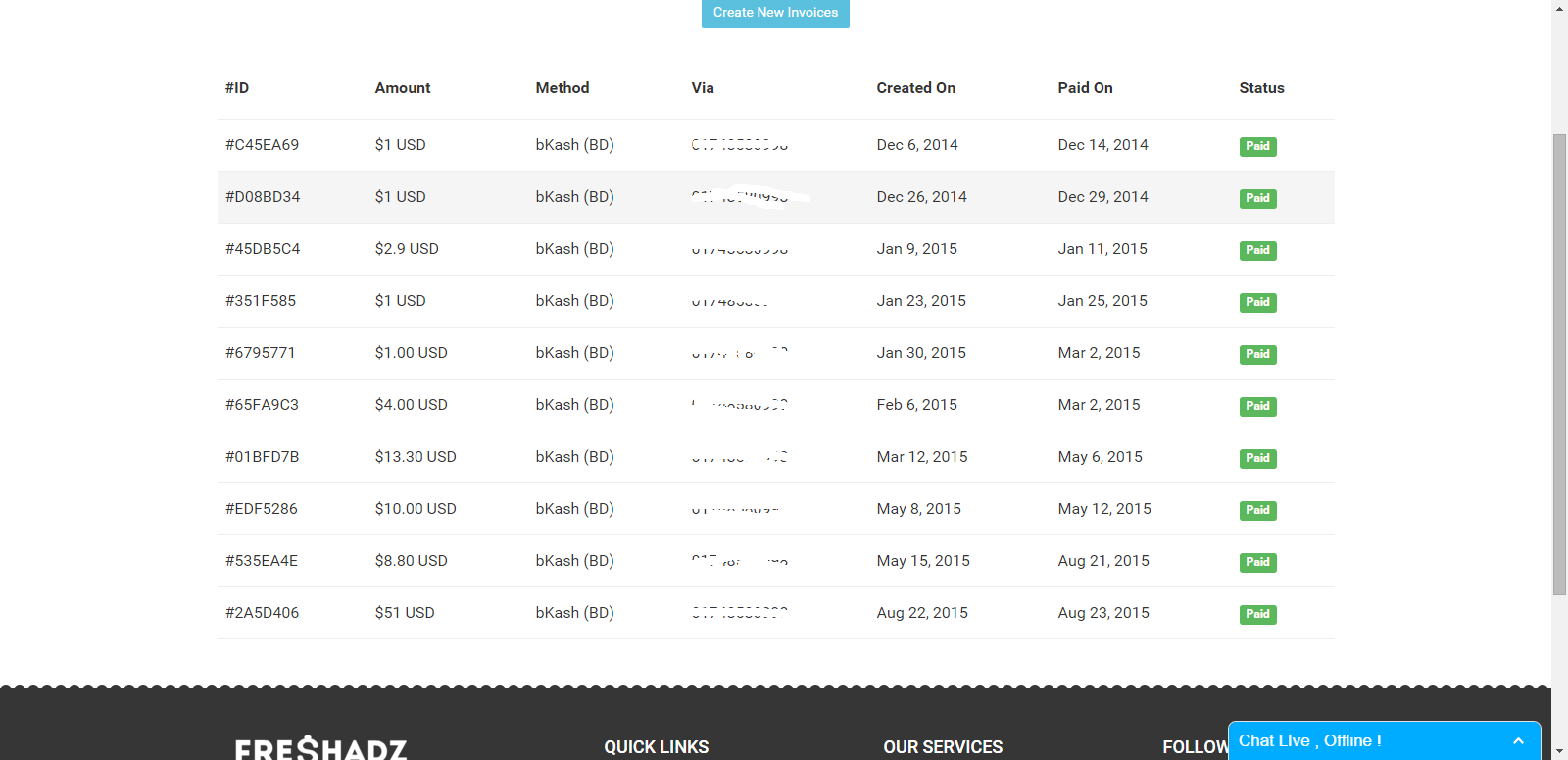Select the Paid badge for invoice #C45EA69
The width and height of the screenshot is (1568, 760).
coord(1257,146)
